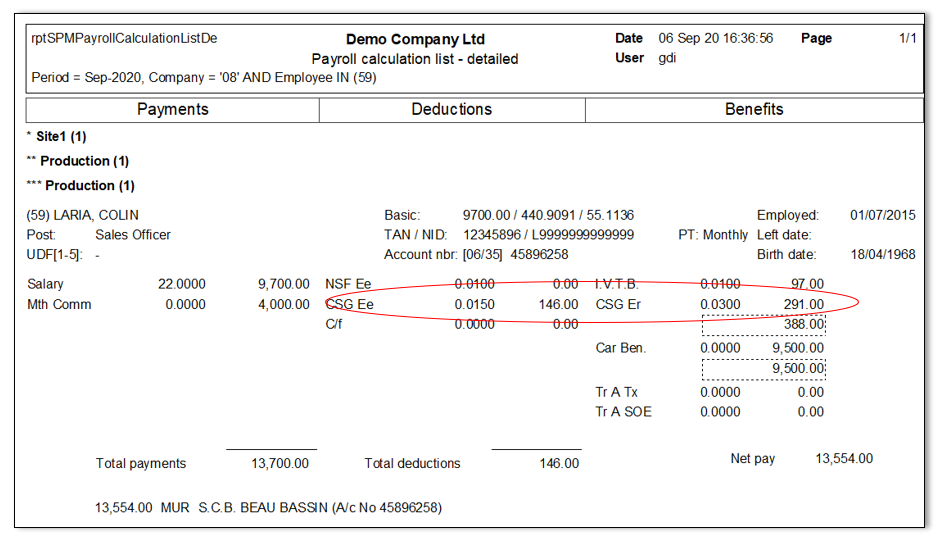Click the CSG Er amount 291.00
The width and height of the screenshot is (938, 543).
click(803, 305)
